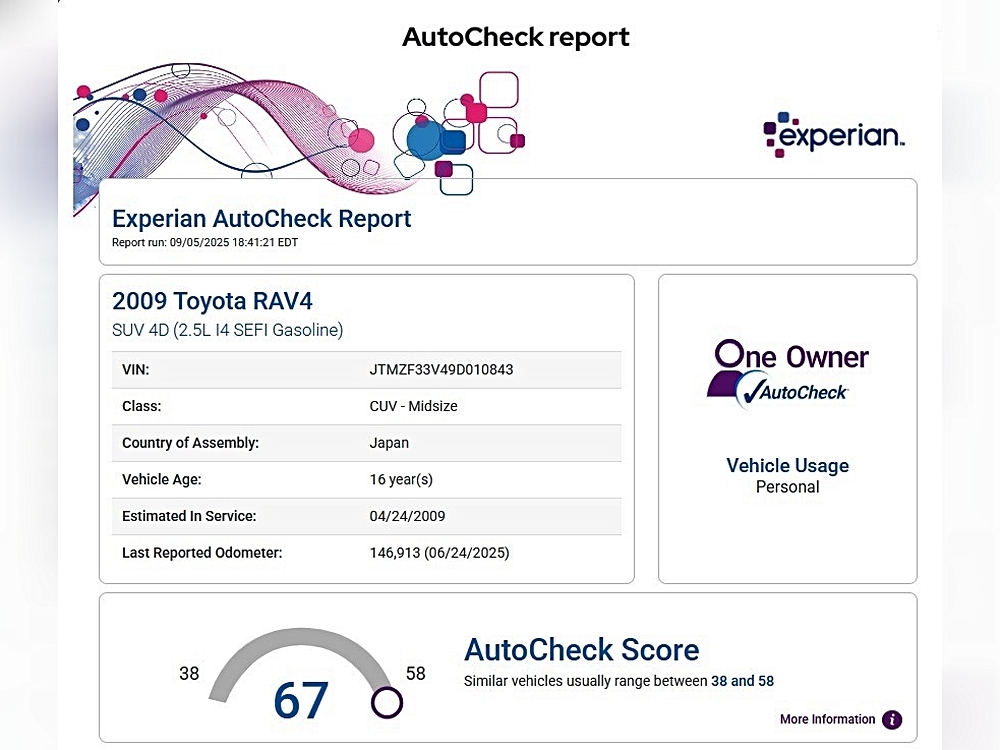Image resolution: width=1000 pixels, height=750 pixels.
Task: Click the Experian AutoCheck Report heading
Action: [261, 219]
